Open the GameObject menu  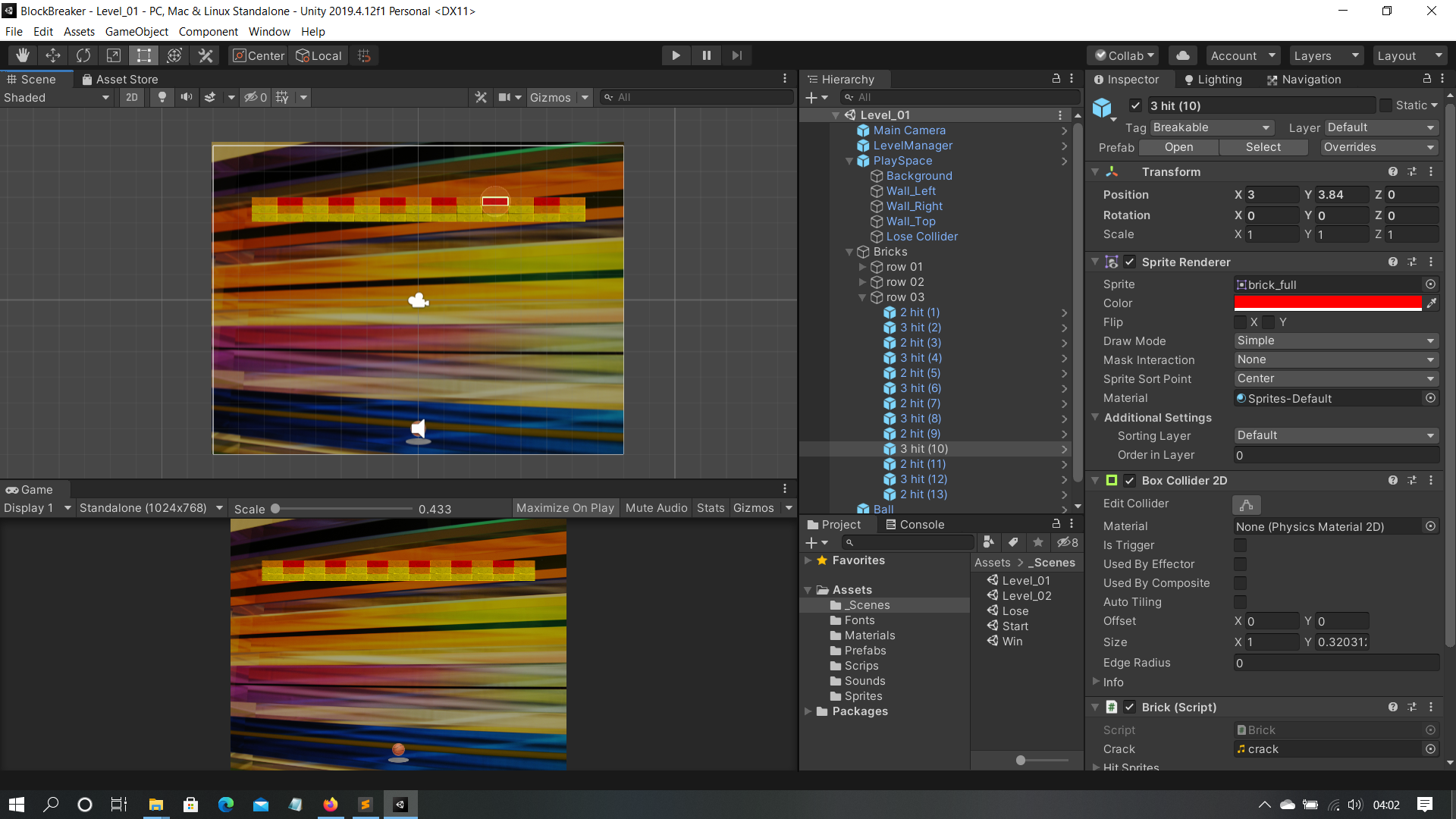coord(136,32)
